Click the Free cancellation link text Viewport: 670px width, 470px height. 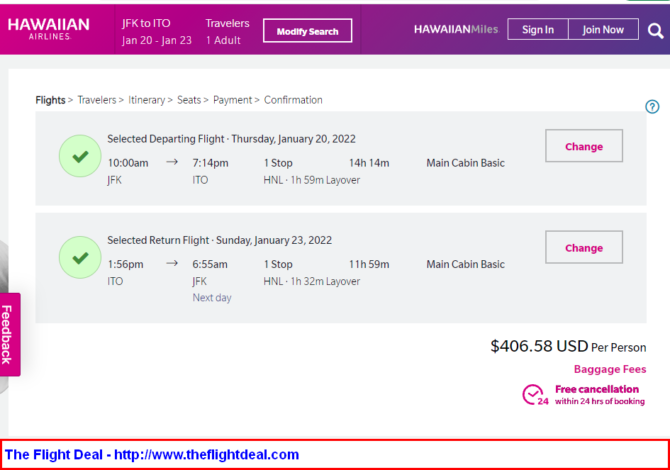(x=597, y=389)
